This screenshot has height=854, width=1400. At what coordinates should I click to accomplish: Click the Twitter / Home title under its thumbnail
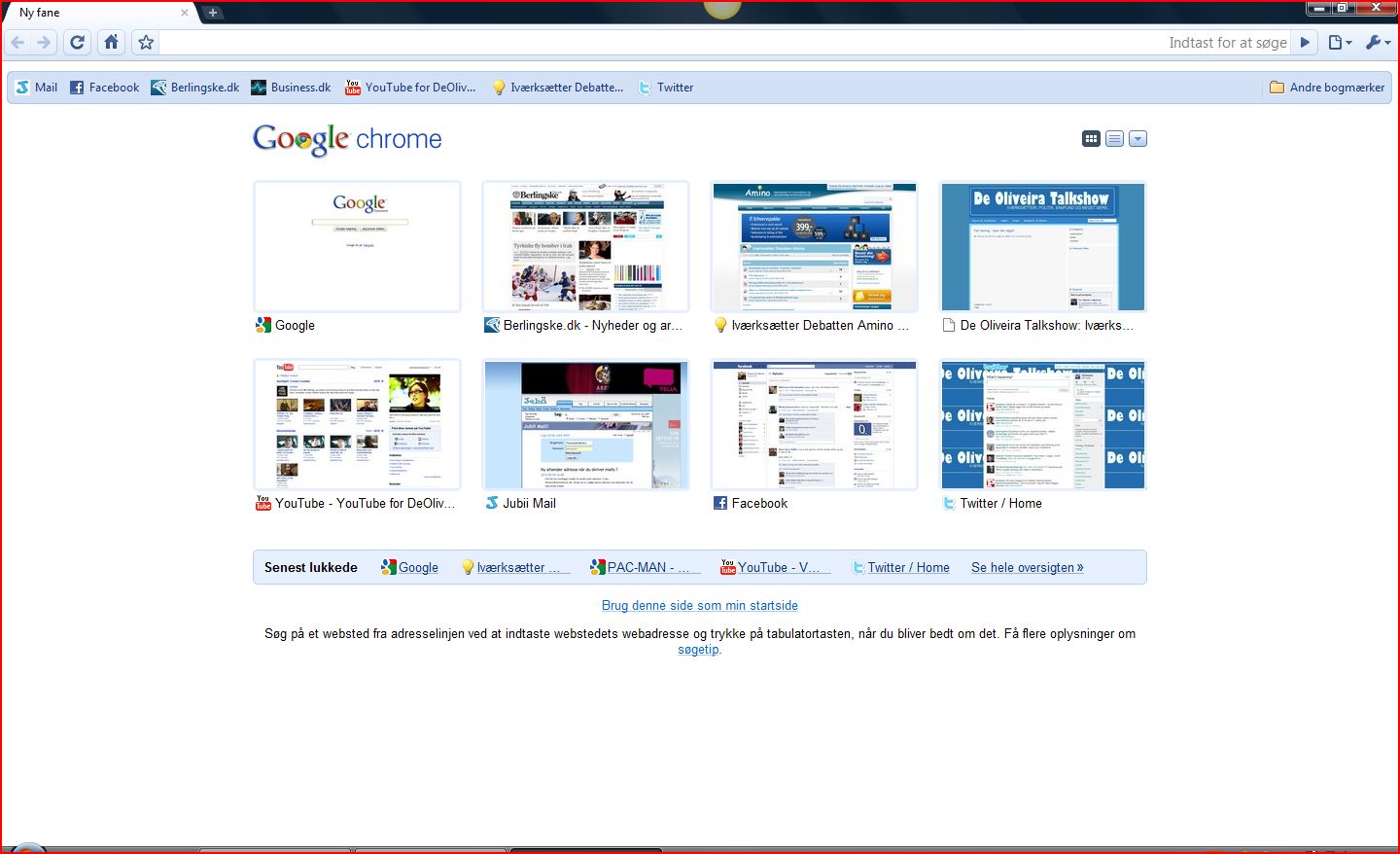[x=1001, y=504]
